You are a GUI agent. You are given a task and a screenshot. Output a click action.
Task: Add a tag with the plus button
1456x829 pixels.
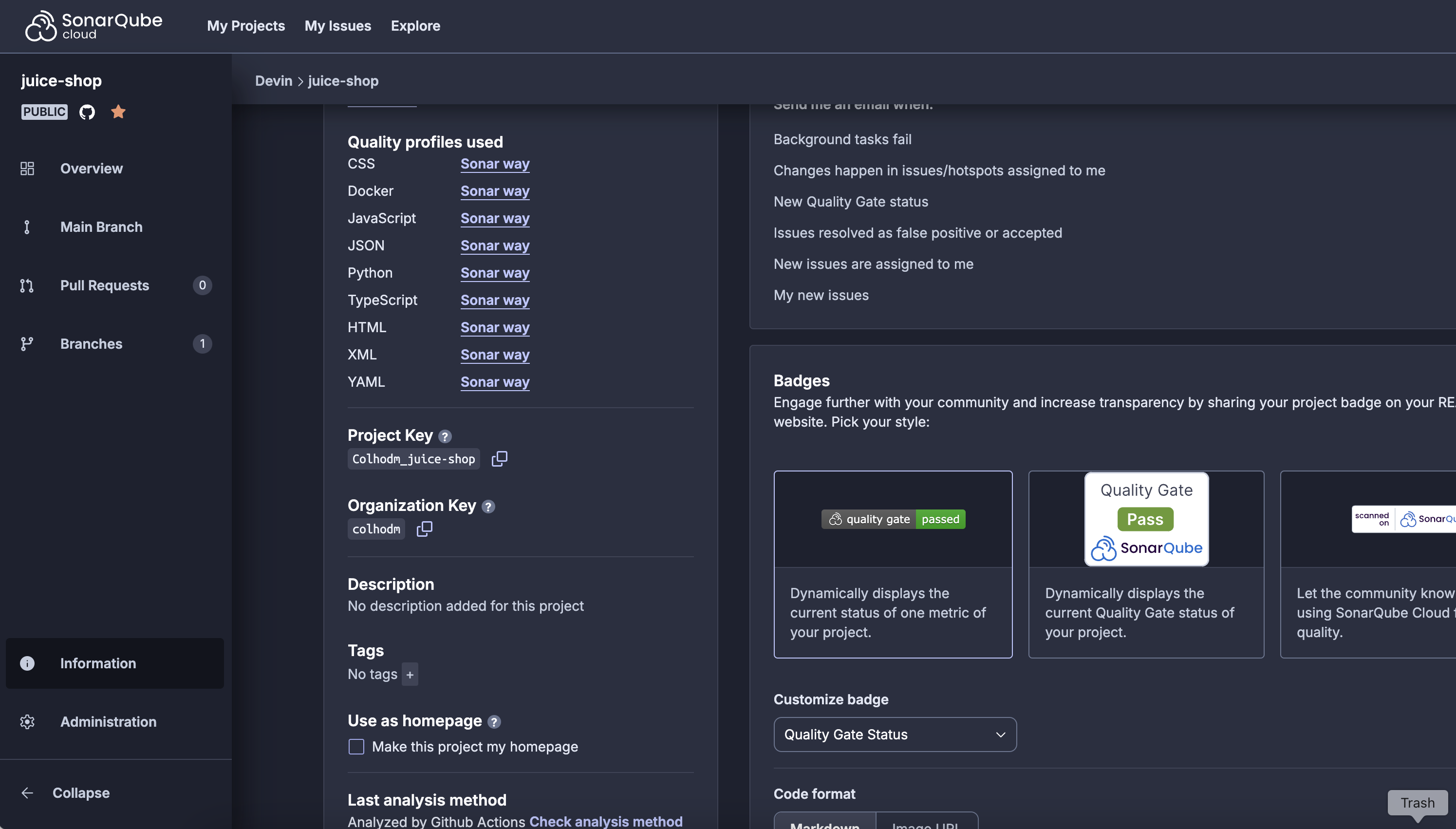click(x=410, y=675)
